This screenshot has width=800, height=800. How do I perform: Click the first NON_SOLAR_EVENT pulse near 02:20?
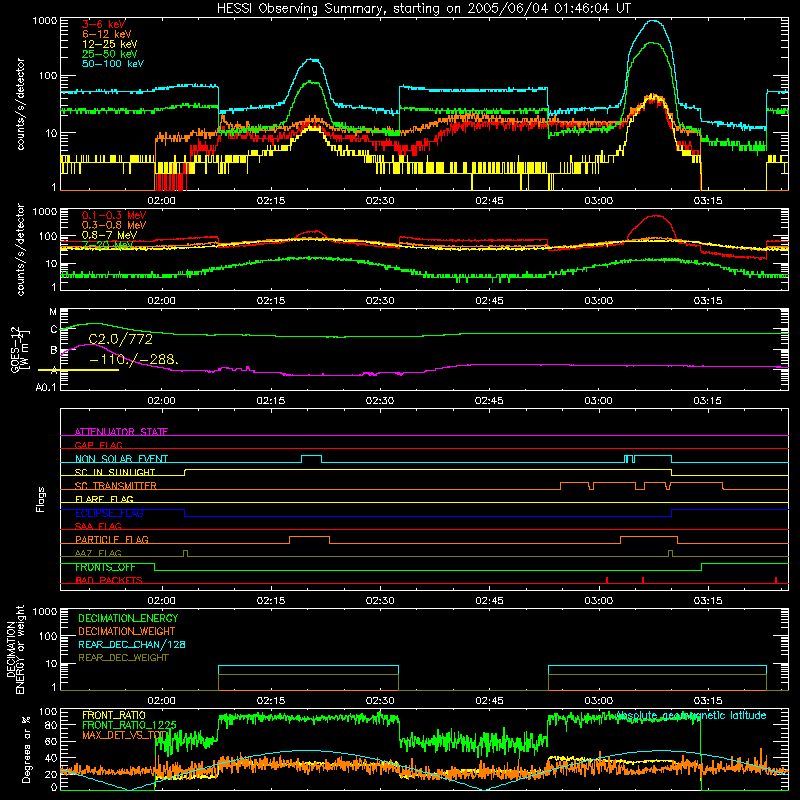pos(311,457)
